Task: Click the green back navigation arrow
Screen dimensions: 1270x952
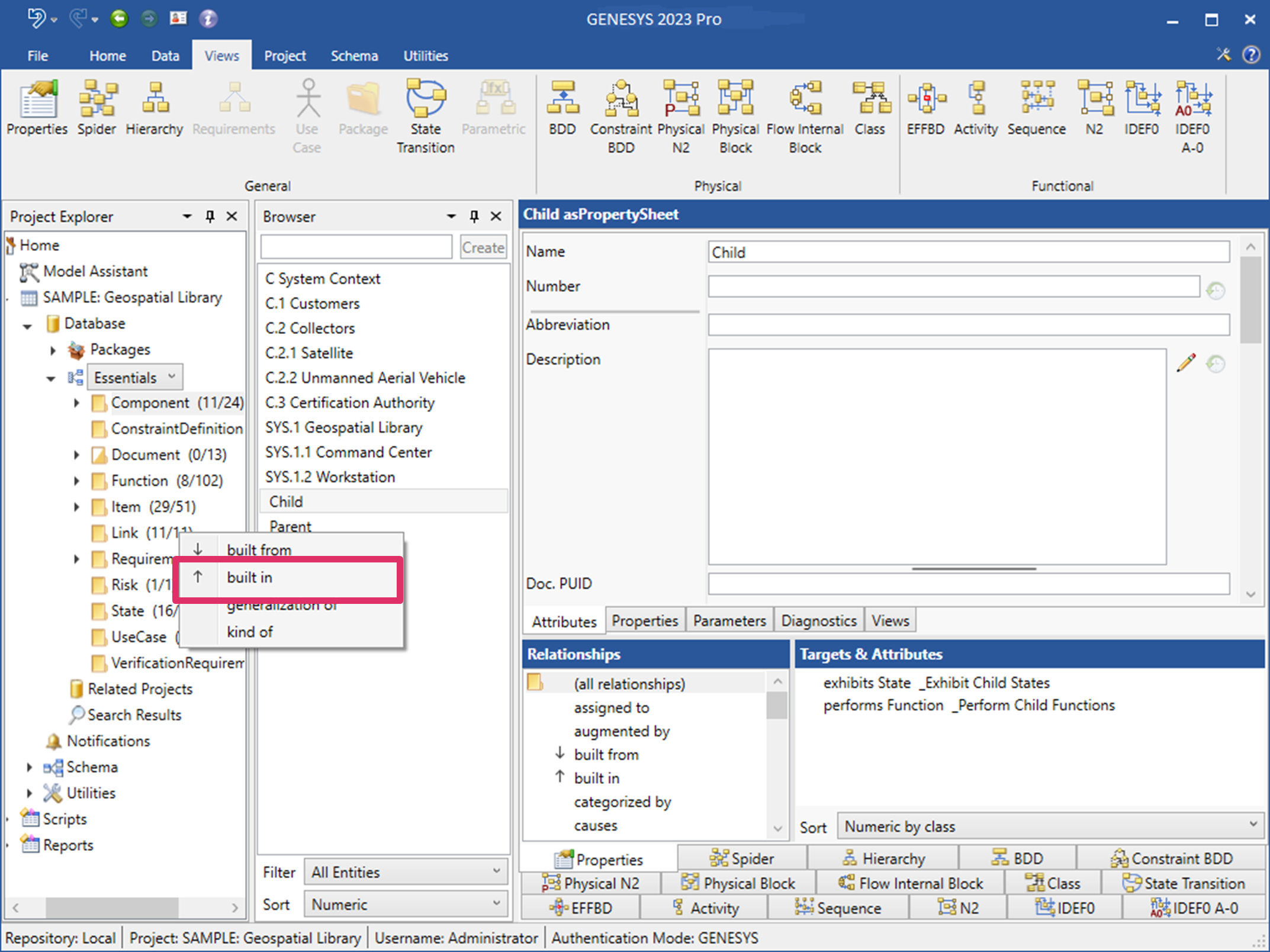Action: [x=119, y=19]
